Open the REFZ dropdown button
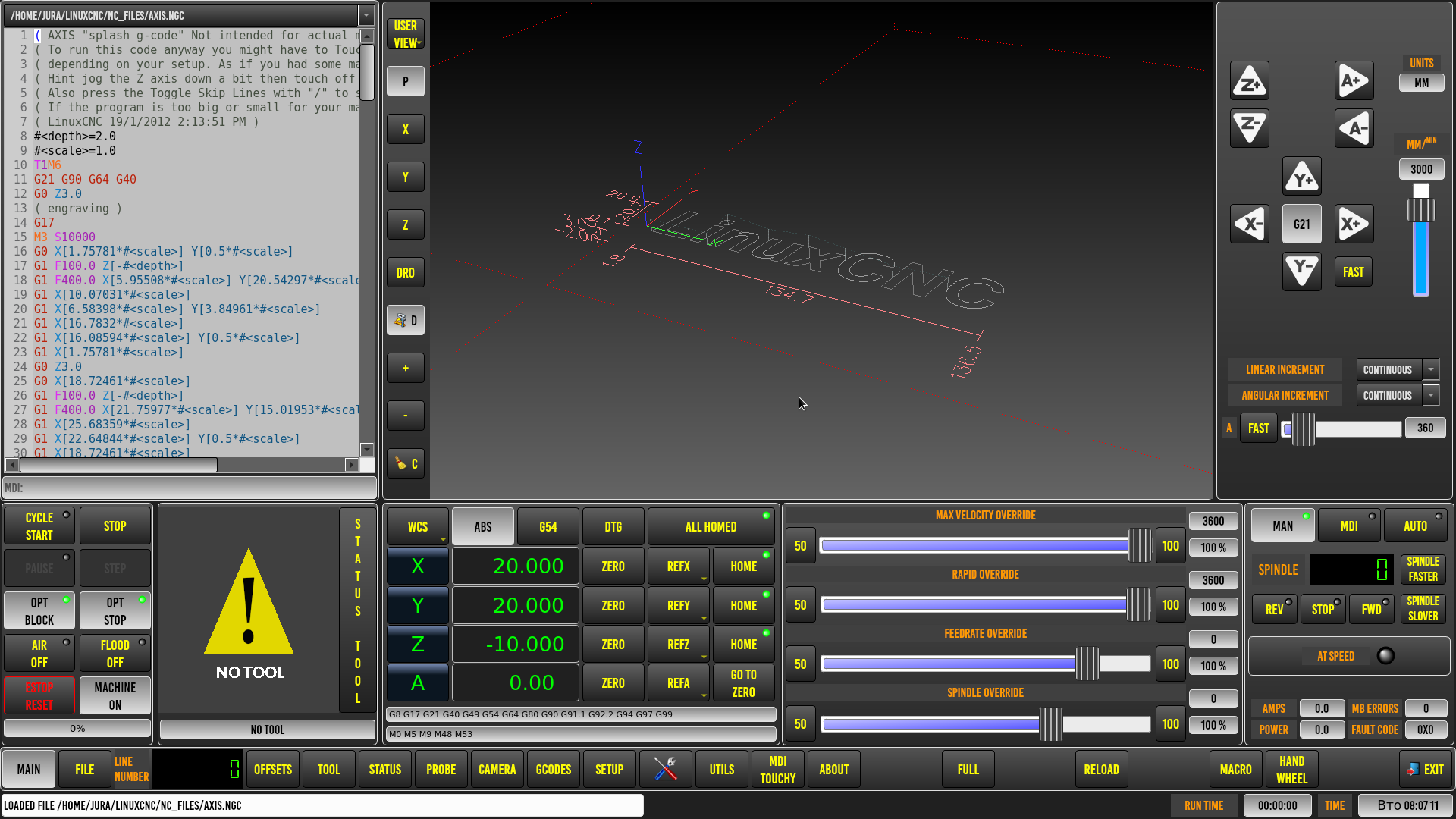Image resolution: width=1456 pixels, height=819 pixels. point(679,644)
